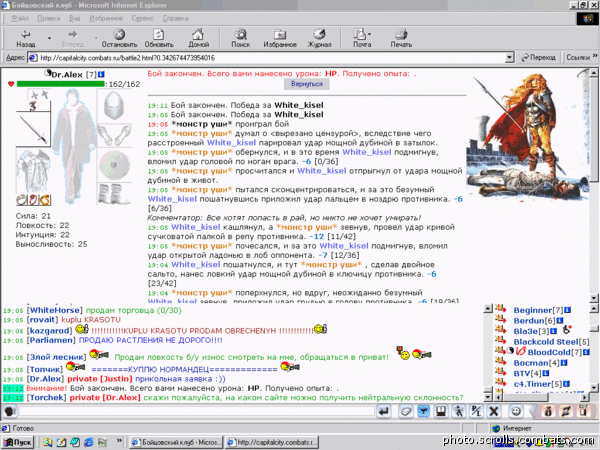
Task: Click the chat message input field
Action: click(x=196, y=411)
